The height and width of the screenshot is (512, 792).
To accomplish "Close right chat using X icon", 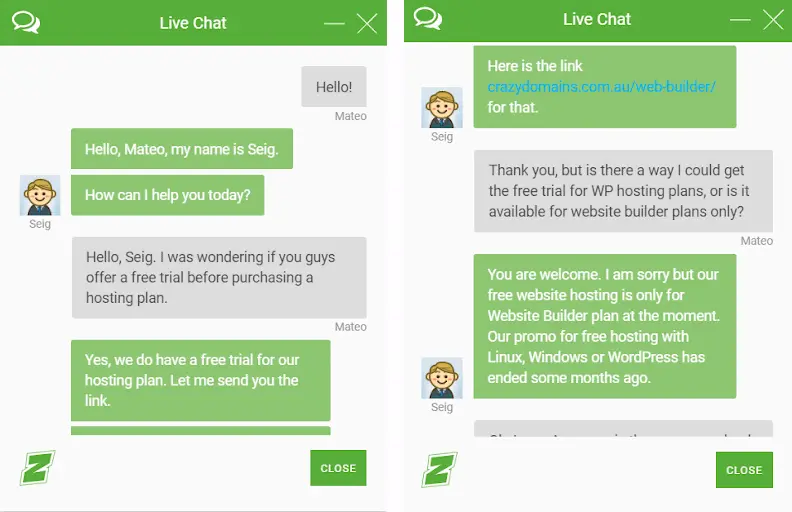I will click(773, 20).
